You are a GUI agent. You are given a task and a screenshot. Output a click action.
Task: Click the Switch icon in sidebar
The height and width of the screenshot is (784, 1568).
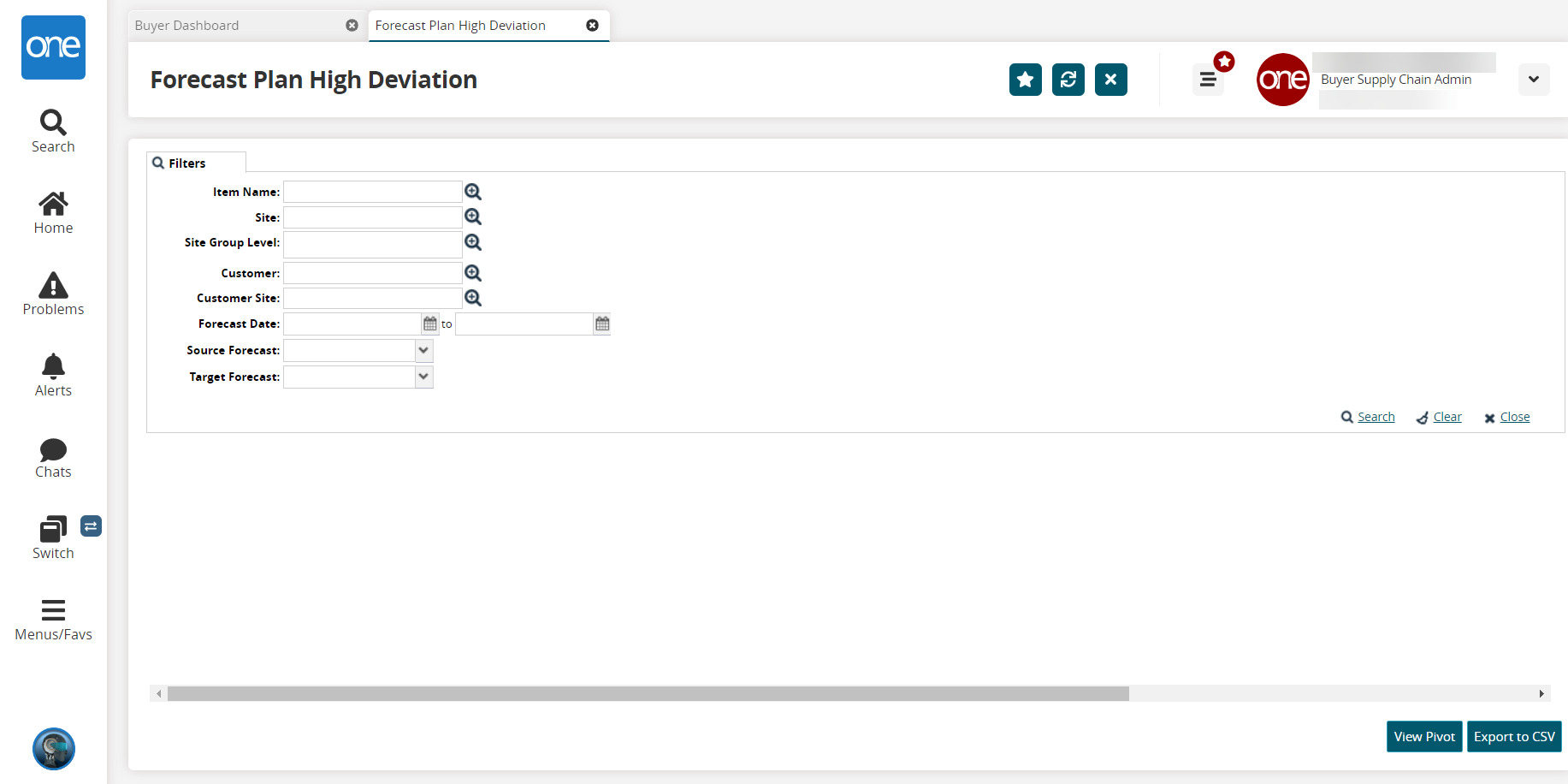pos(53,538)
